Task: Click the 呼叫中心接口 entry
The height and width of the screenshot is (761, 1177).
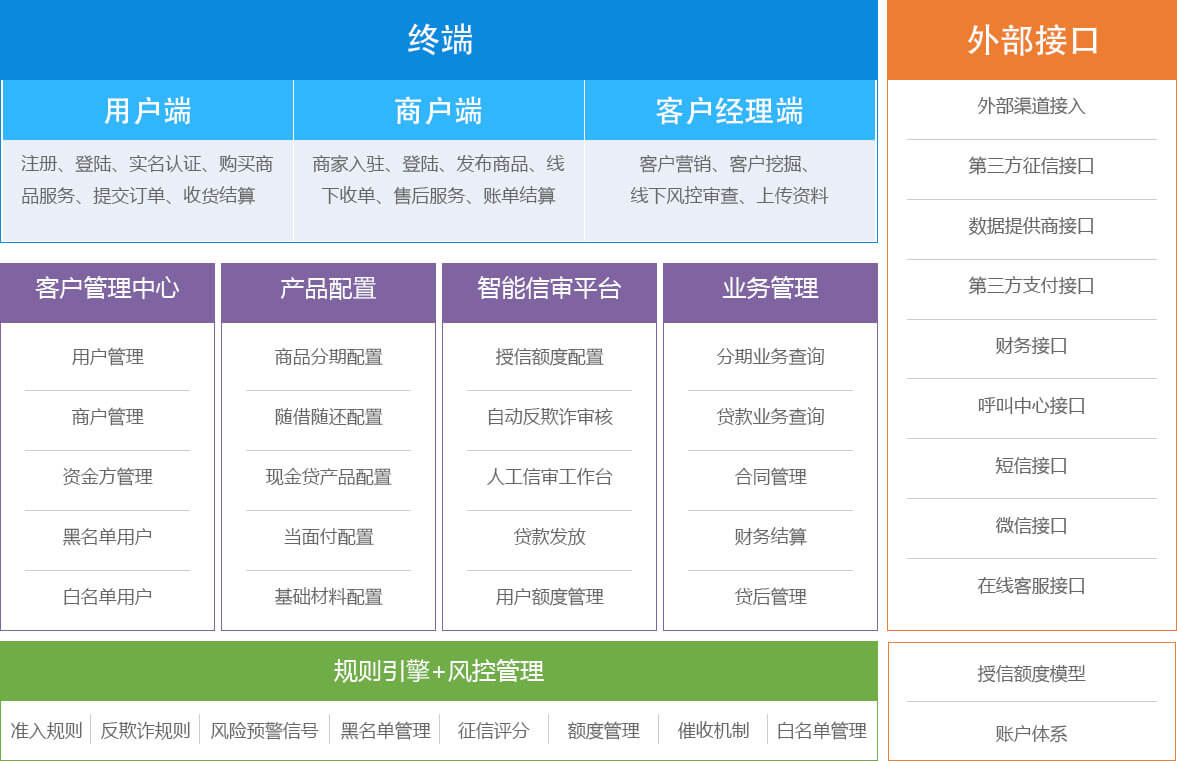Action: coord(1031,406)
